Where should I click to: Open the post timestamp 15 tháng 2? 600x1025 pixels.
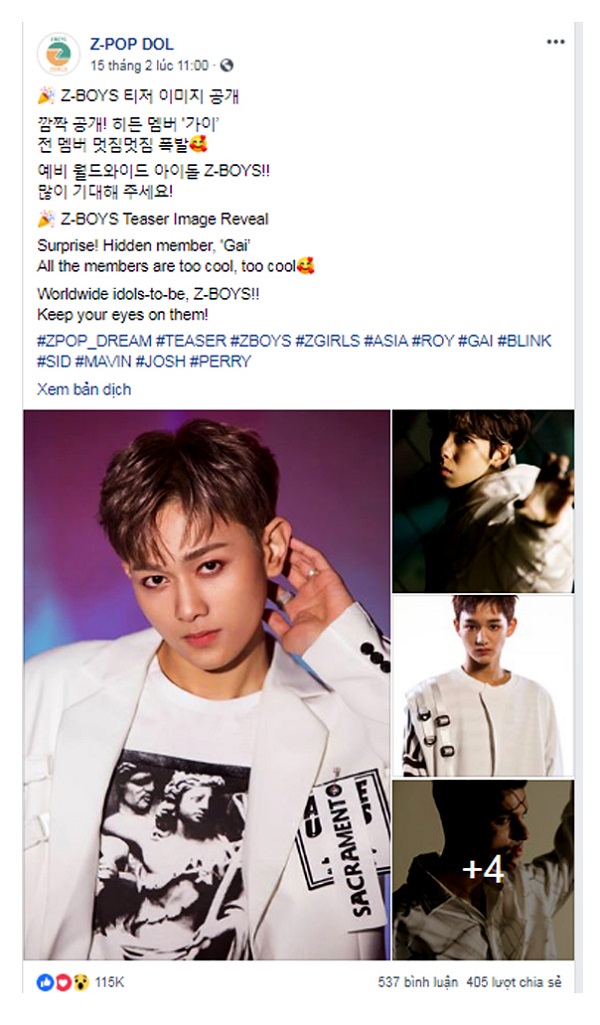(x=150, y=65)
